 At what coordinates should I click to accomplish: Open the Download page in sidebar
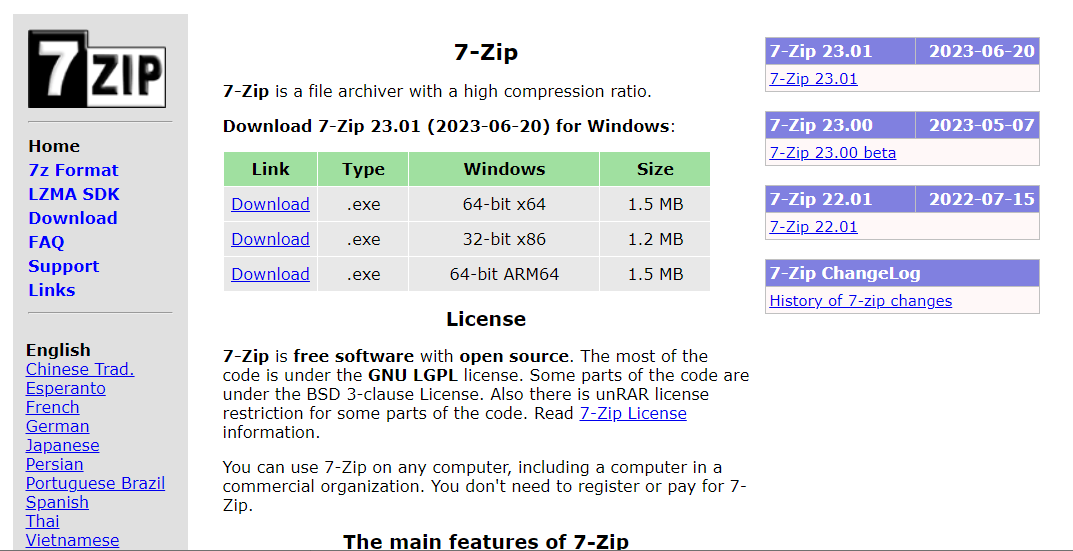tap(72, 218)
